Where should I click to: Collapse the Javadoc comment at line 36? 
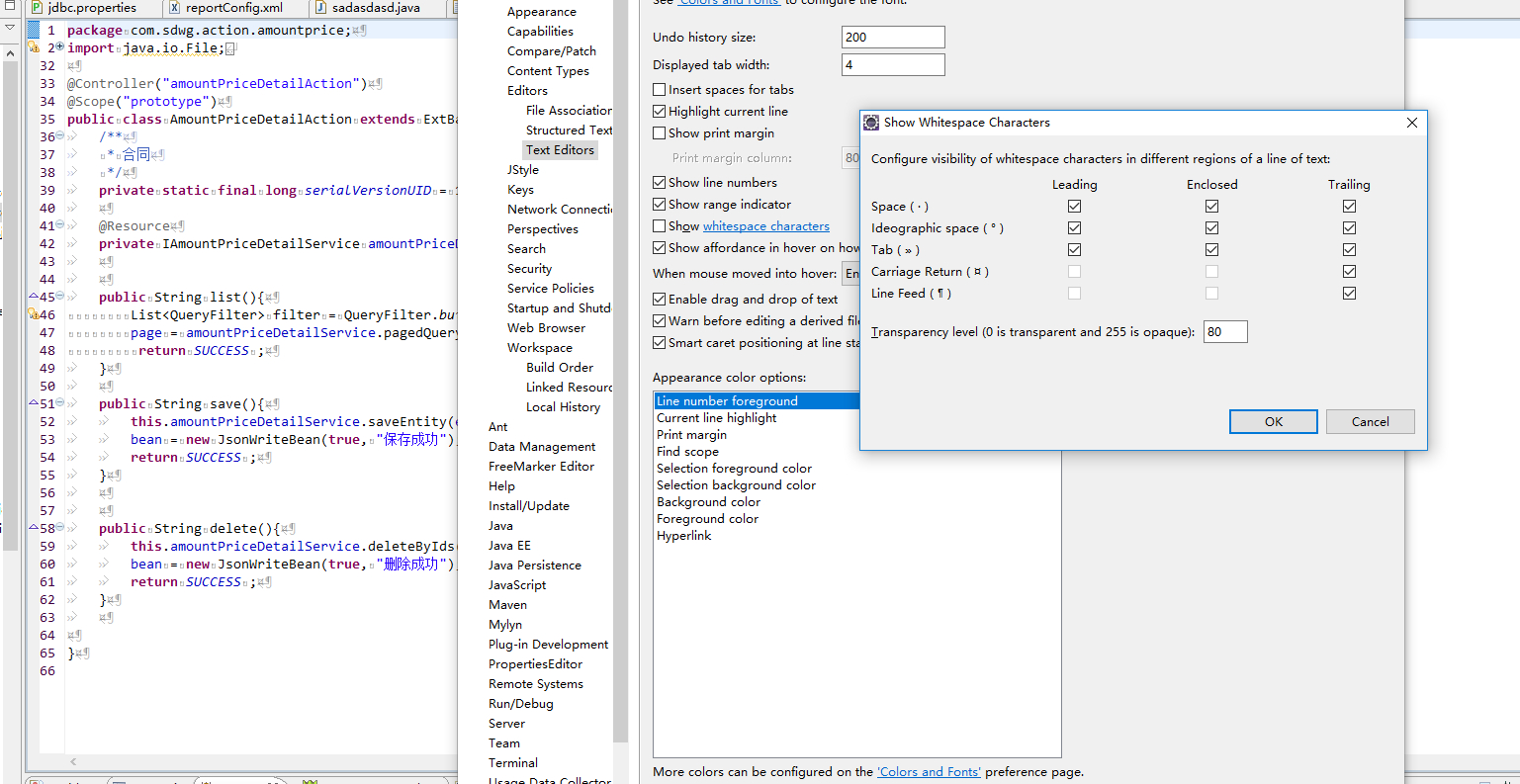(x=59, y=135)
